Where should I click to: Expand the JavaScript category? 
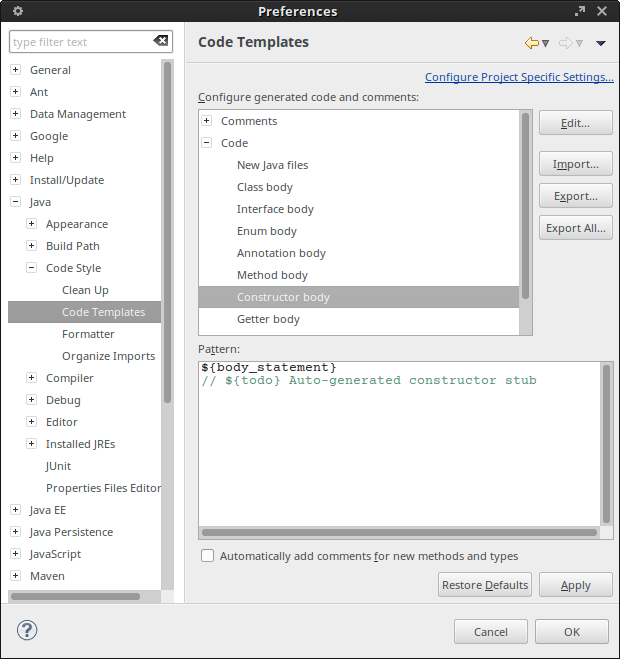point(16,554)
